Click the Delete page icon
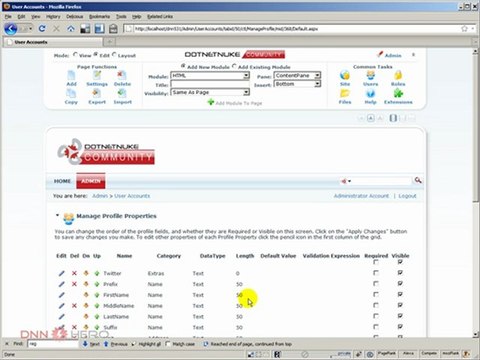 122,76
